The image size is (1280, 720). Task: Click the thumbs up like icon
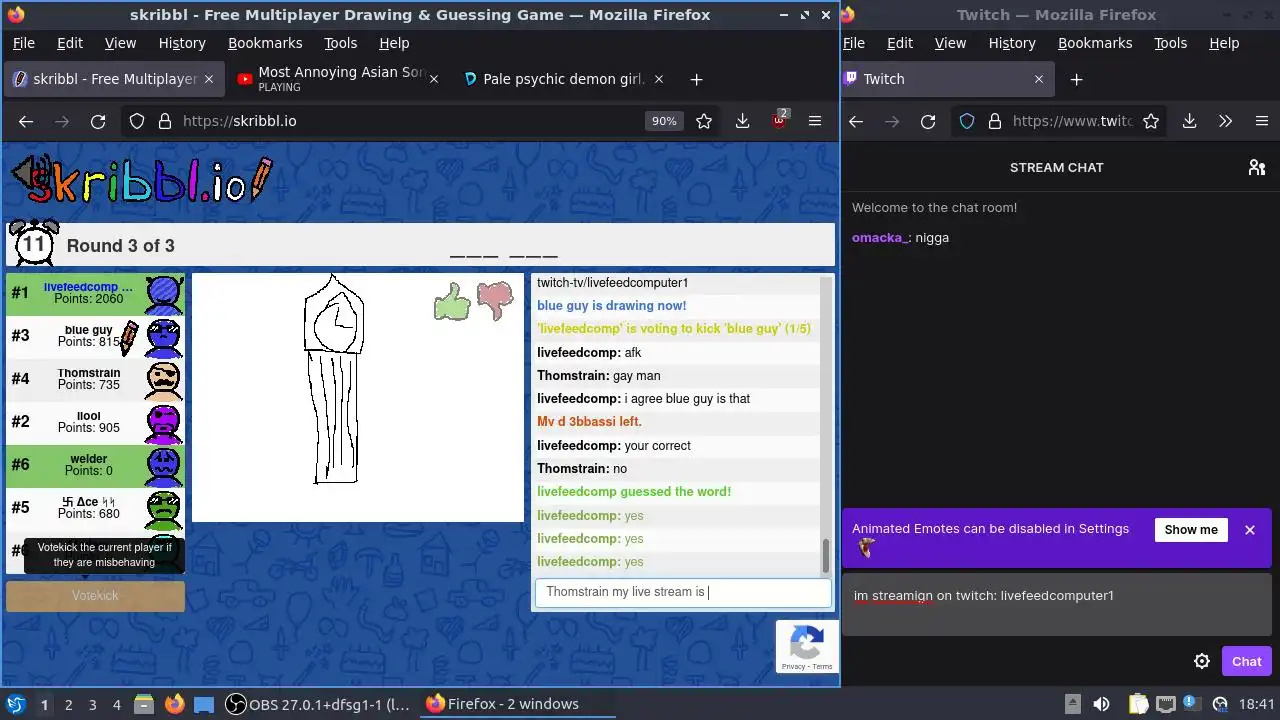[452, 302]
